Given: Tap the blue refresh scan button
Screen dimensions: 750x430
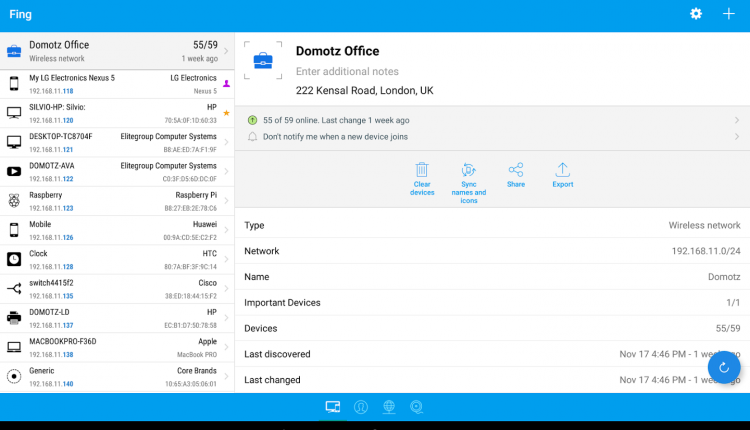Looking at the screenshot, I should 724,367.
